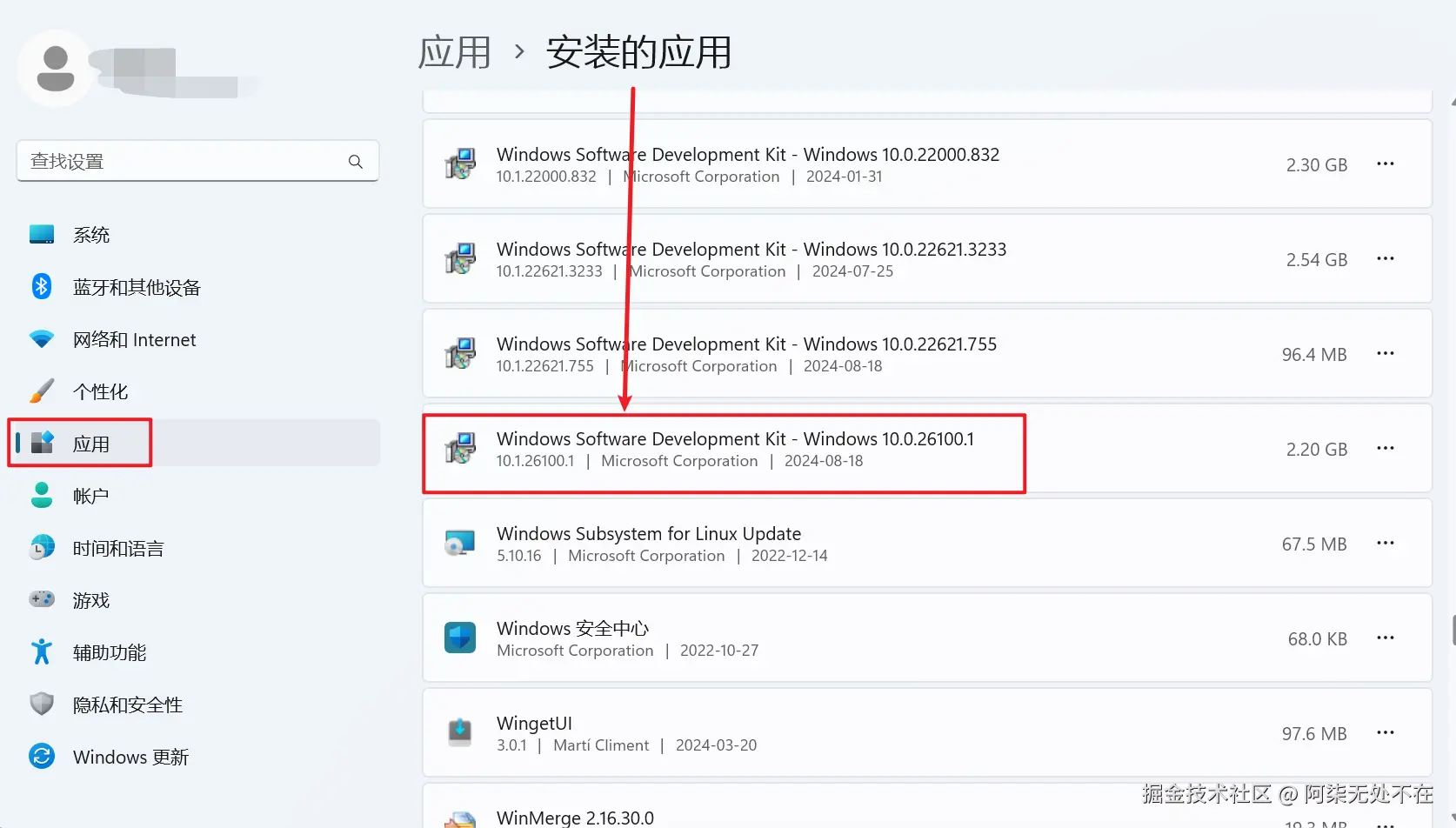Click the shield 隐私和安全性 icon
The height and width of the screenshot is (828, 1456).
[x=42, y=704]
